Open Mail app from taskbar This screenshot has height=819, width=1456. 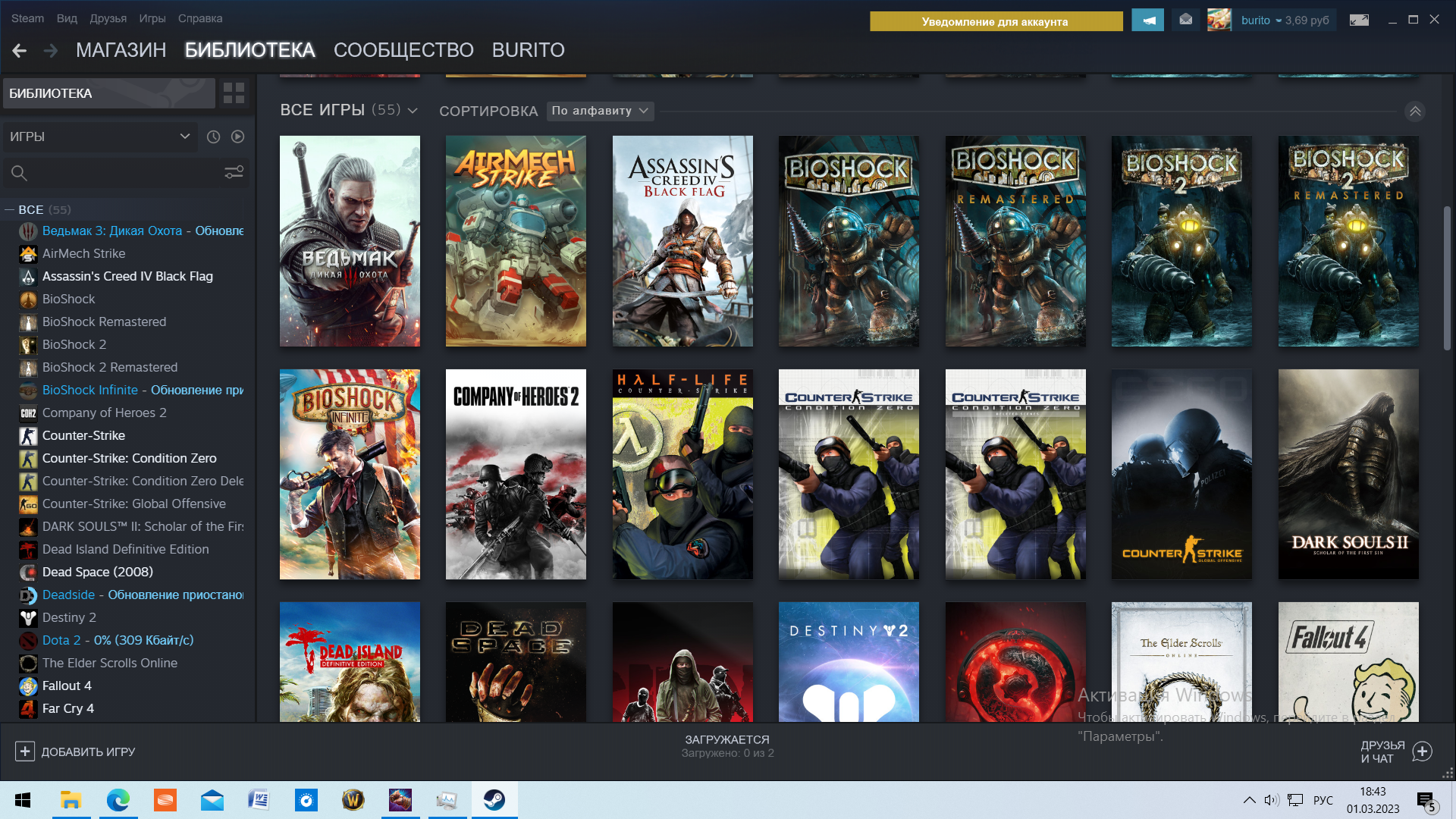click(212, 800)
